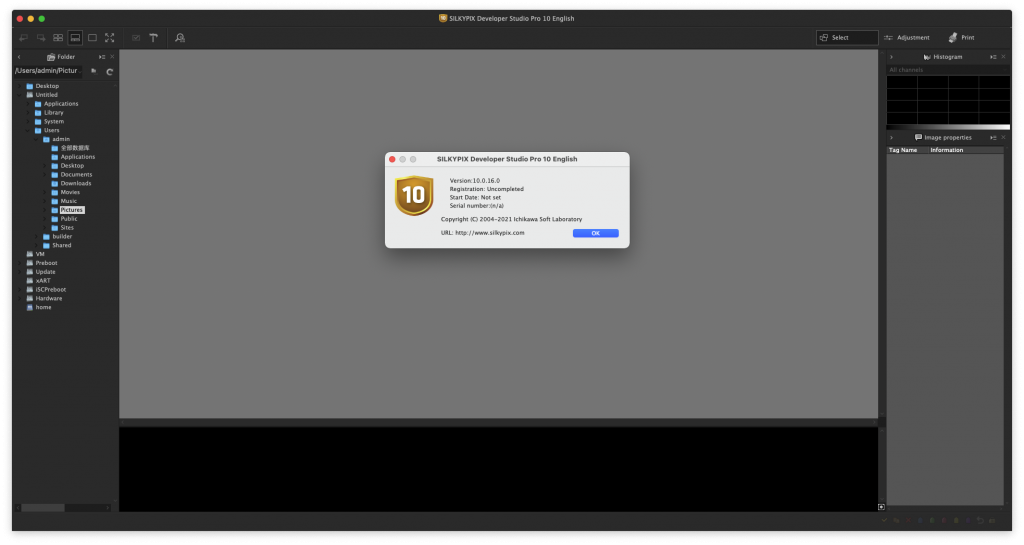The height and width of the screenshot is (545, 1024).
Task: Select the Downloads folder
Action: [x=76, y=183]
